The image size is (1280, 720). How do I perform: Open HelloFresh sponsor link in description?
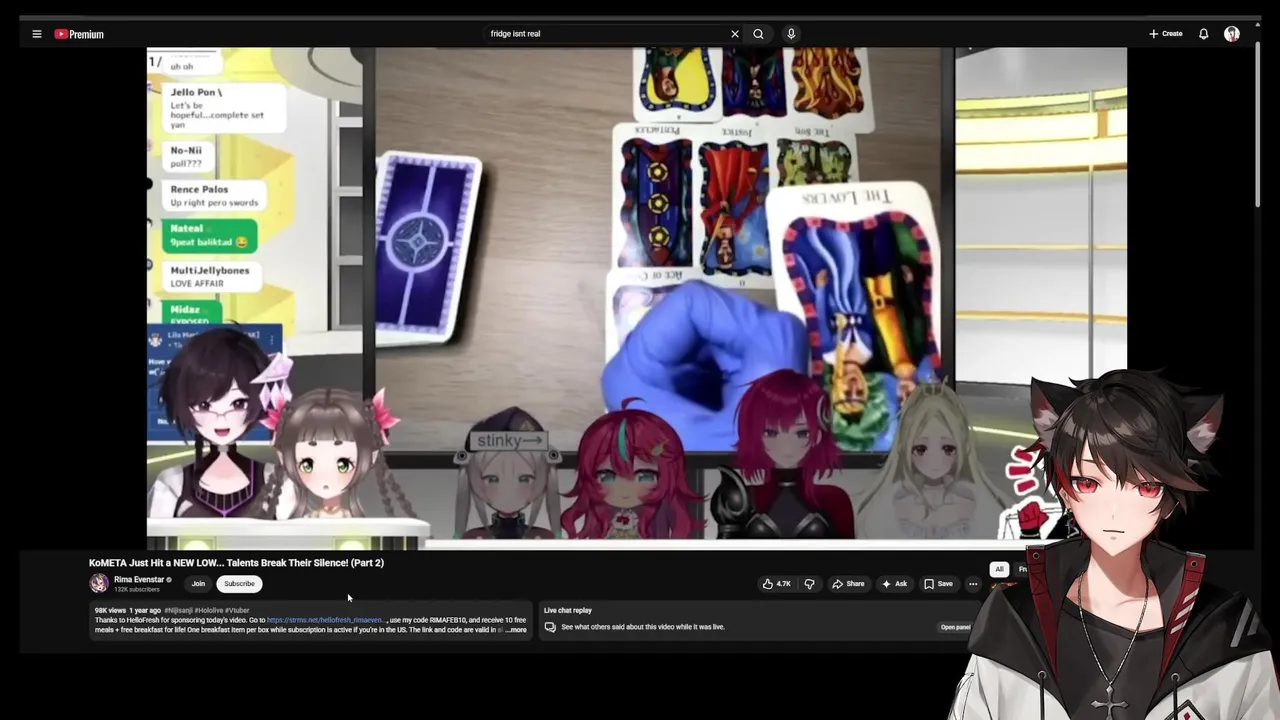(325, 620)
